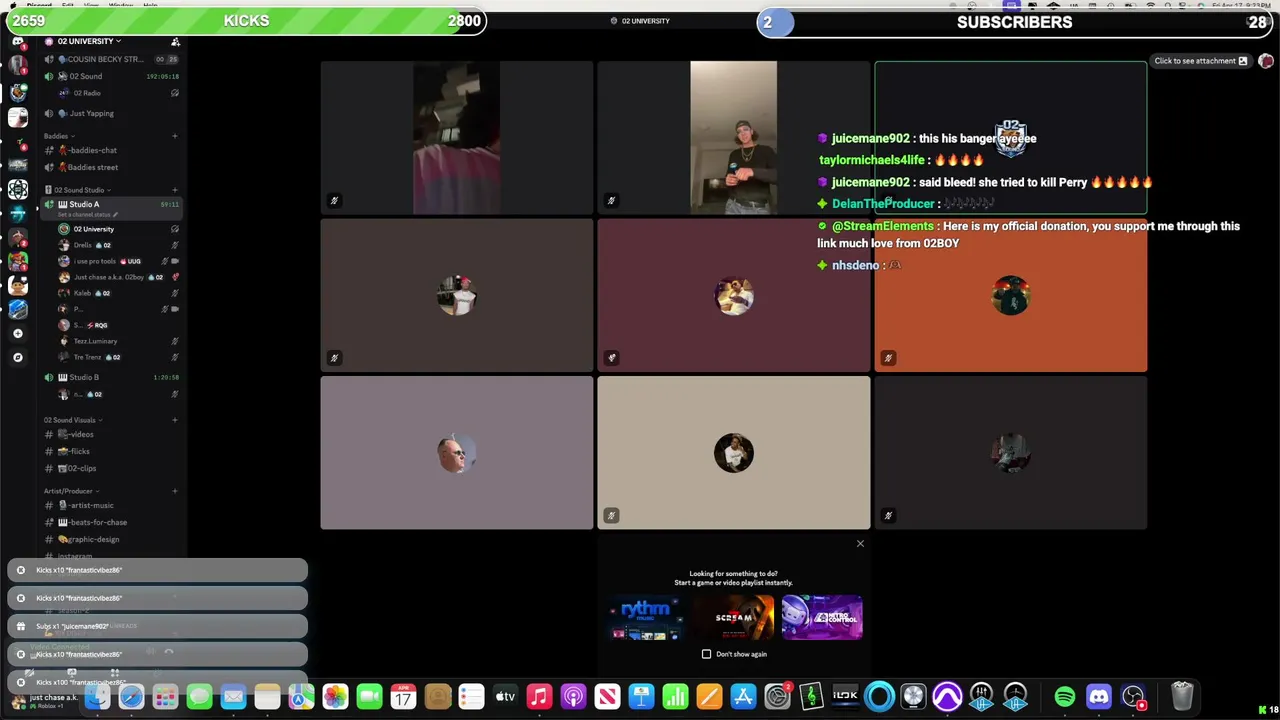
Task: Launch the Scream activity card
Action: tap(733, 617)
